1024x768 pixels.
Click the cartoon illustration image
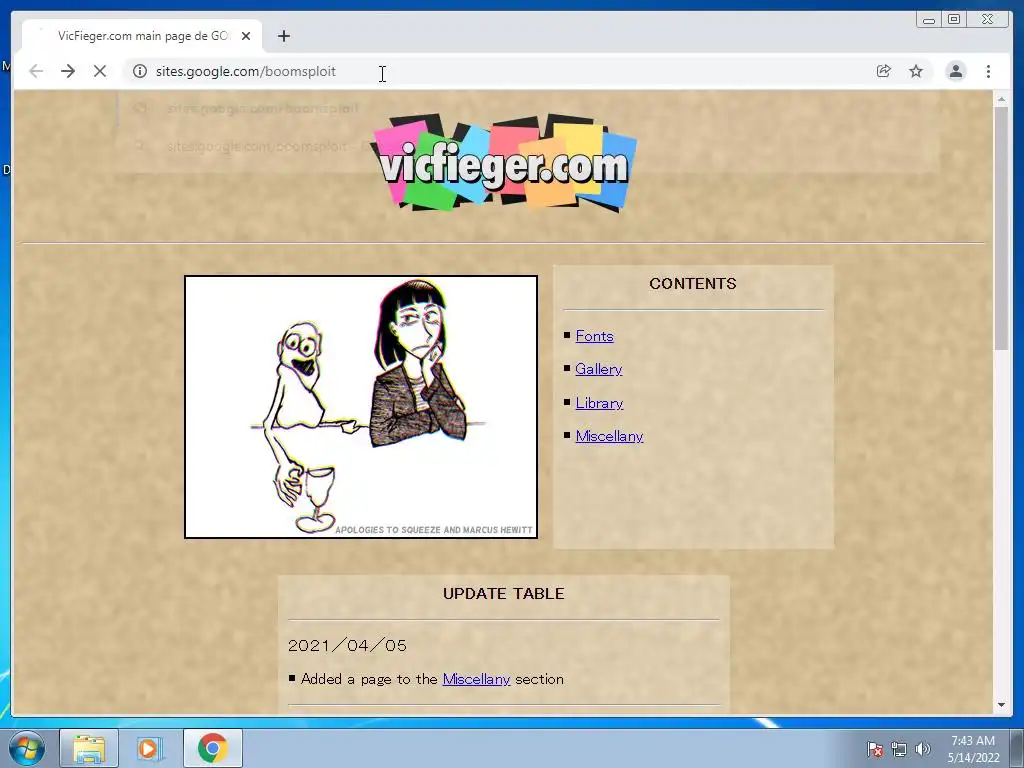pos(361,407)
